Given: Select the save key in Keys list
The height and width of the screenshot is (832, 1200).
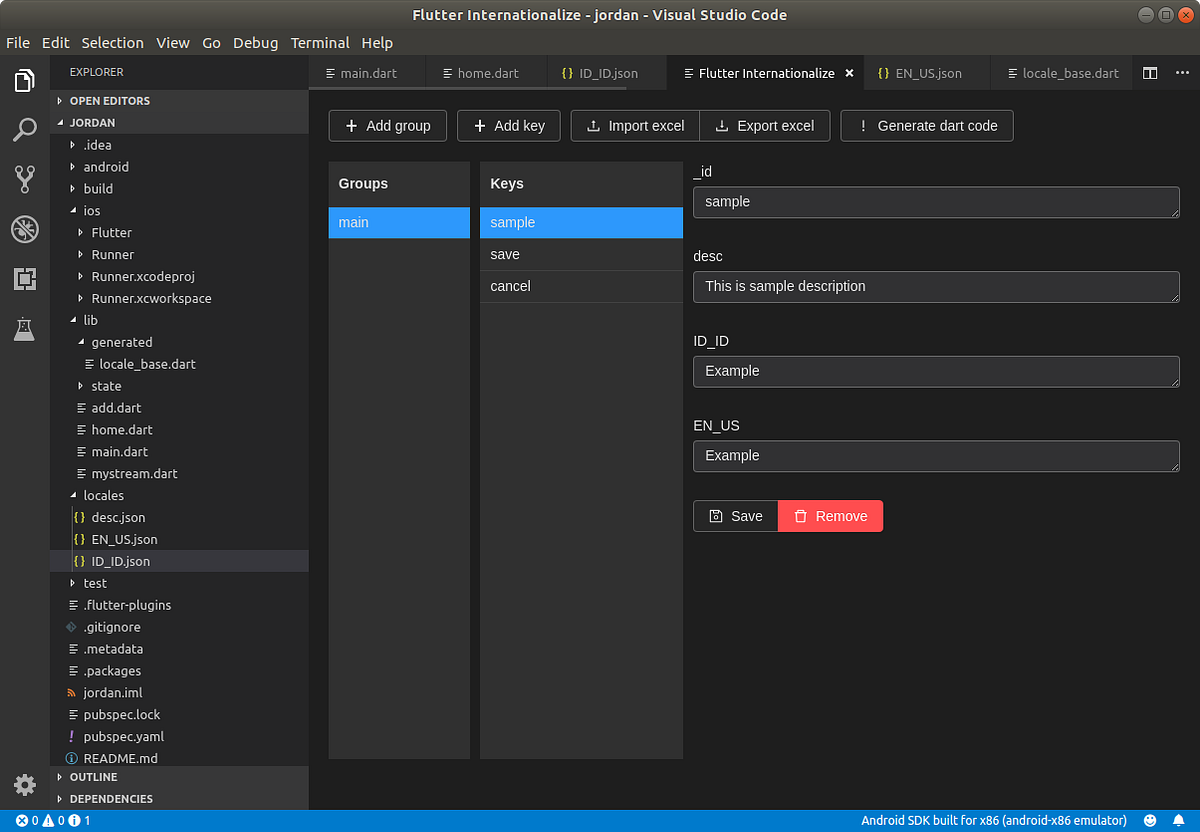Looking at the screenshot, I should [x=581, y=254].
